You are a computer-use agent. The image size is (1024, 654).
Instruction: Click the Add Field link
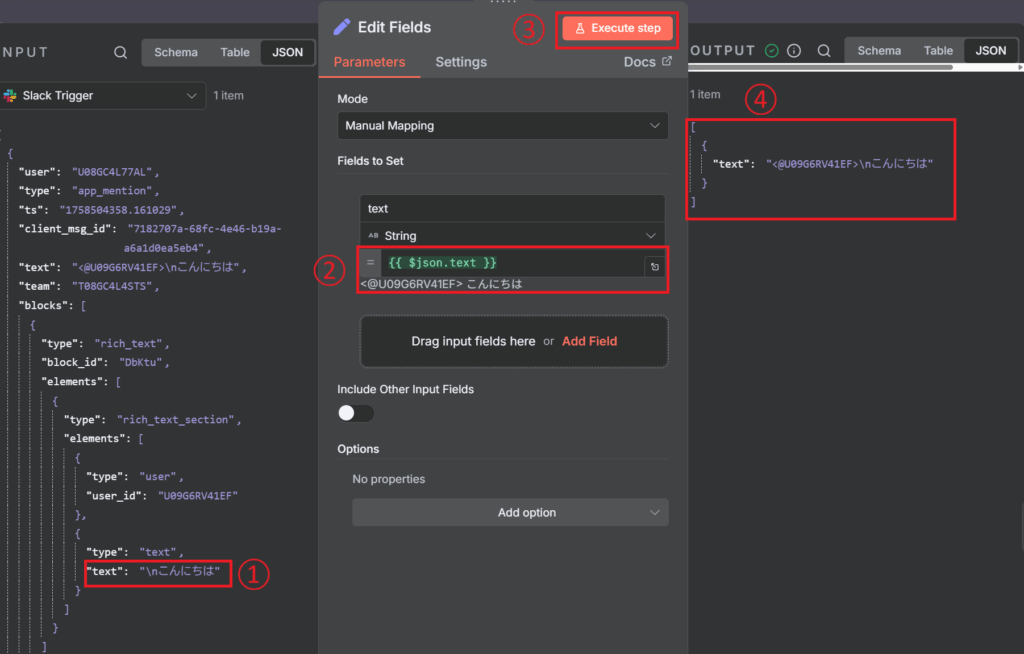(x=589, y=341)
